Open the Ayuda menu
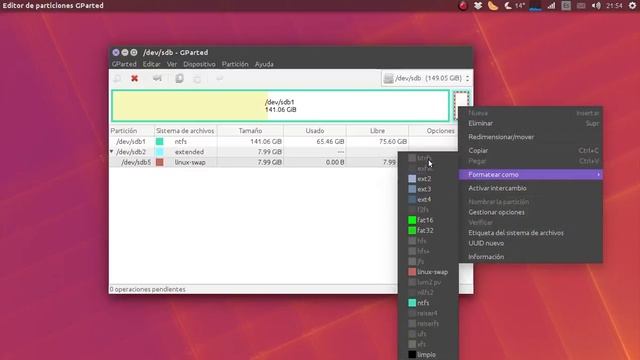640x360 pixels. click(264, 64)
